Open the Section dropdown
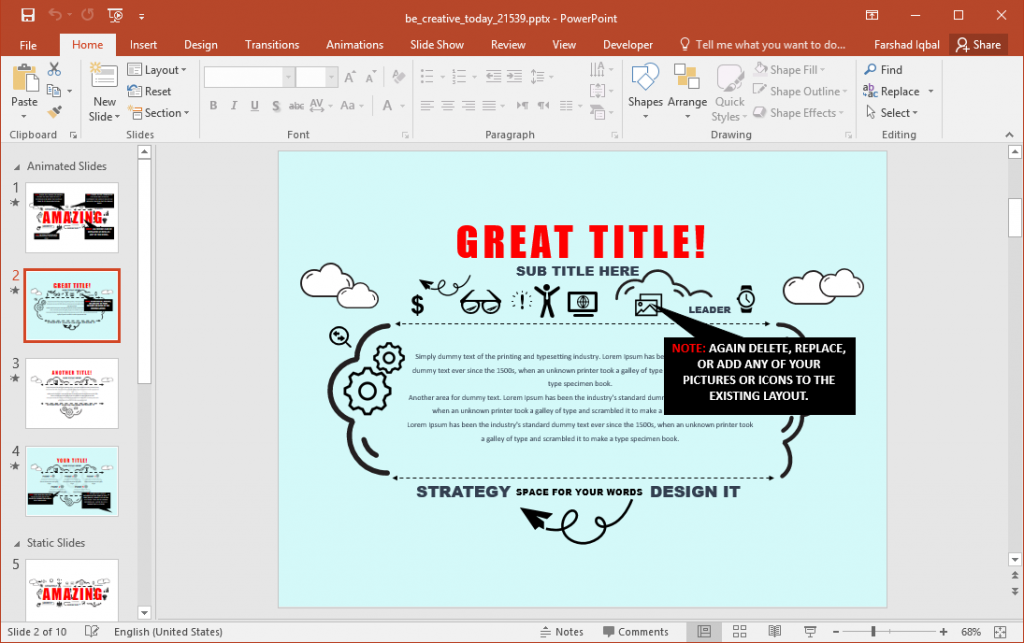 (158, 112)
